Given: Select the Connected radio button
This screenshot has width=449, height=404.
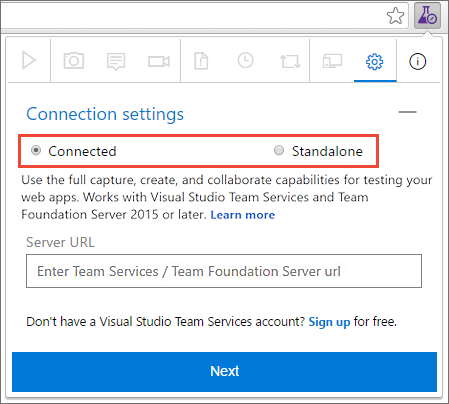Looking at the screenshot, I should pyautogui.click(x=36, y=150).
